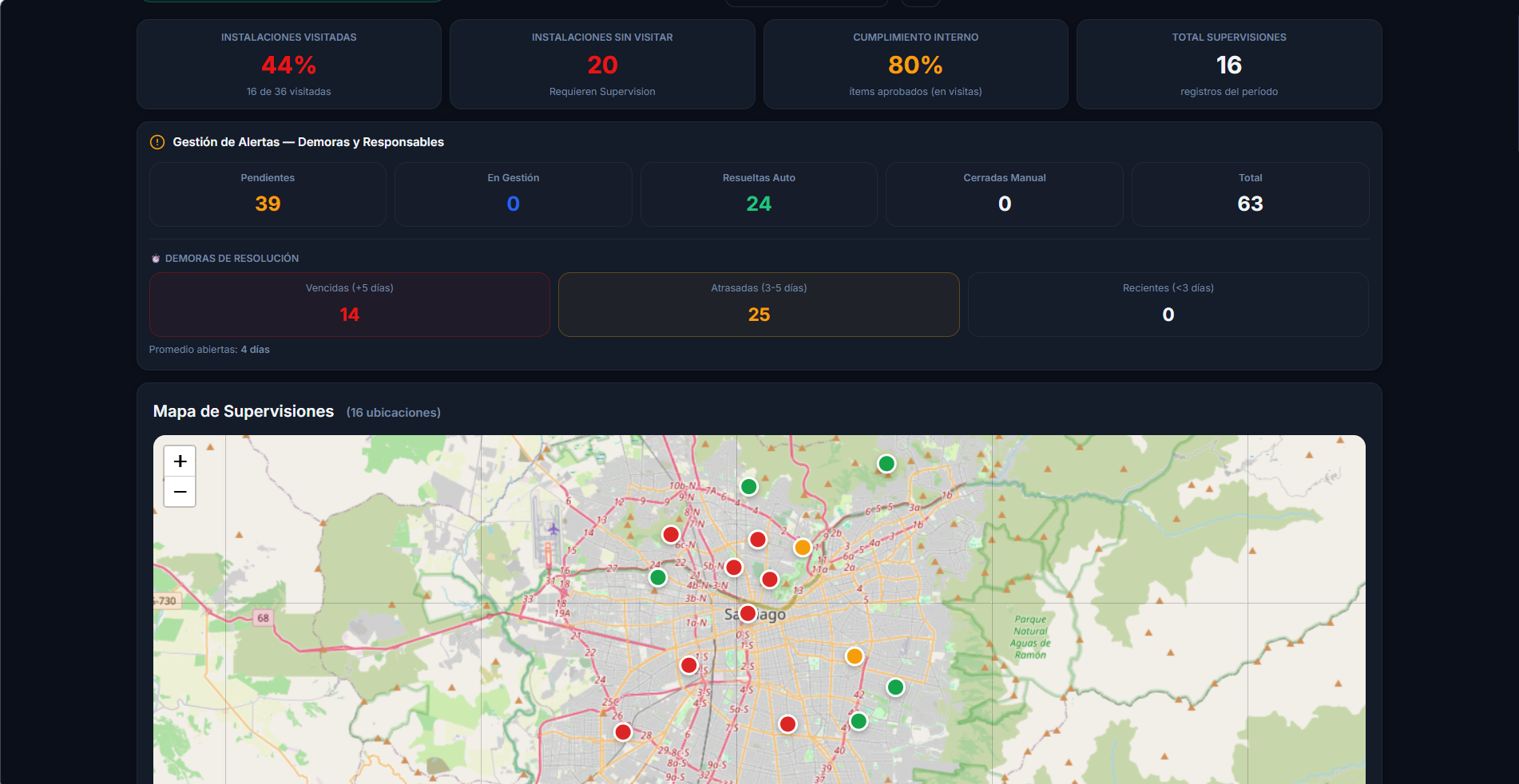Image resolution: width=1519 pixels, height=784 pixels.
Task: Click the Promedio abiertas: 4 días text
Action: (209, 350)
